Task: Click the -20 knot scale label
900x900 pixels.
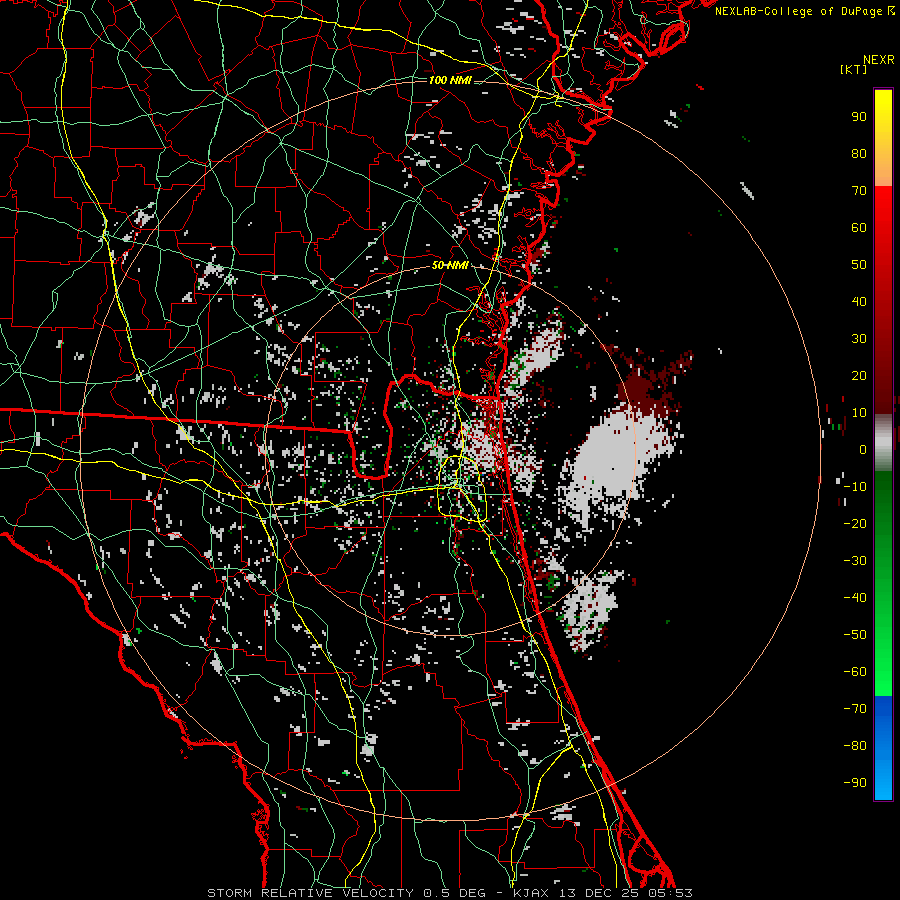Action: point(855,524)
